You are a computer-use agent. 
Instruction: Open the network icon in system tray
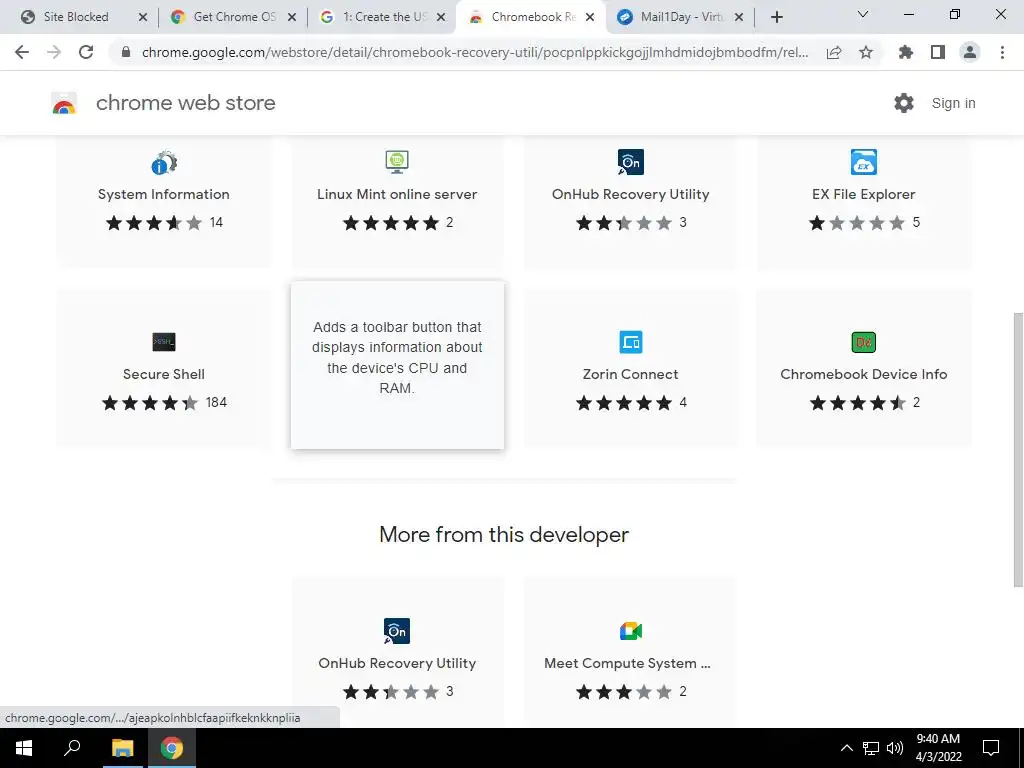[871, 748]
